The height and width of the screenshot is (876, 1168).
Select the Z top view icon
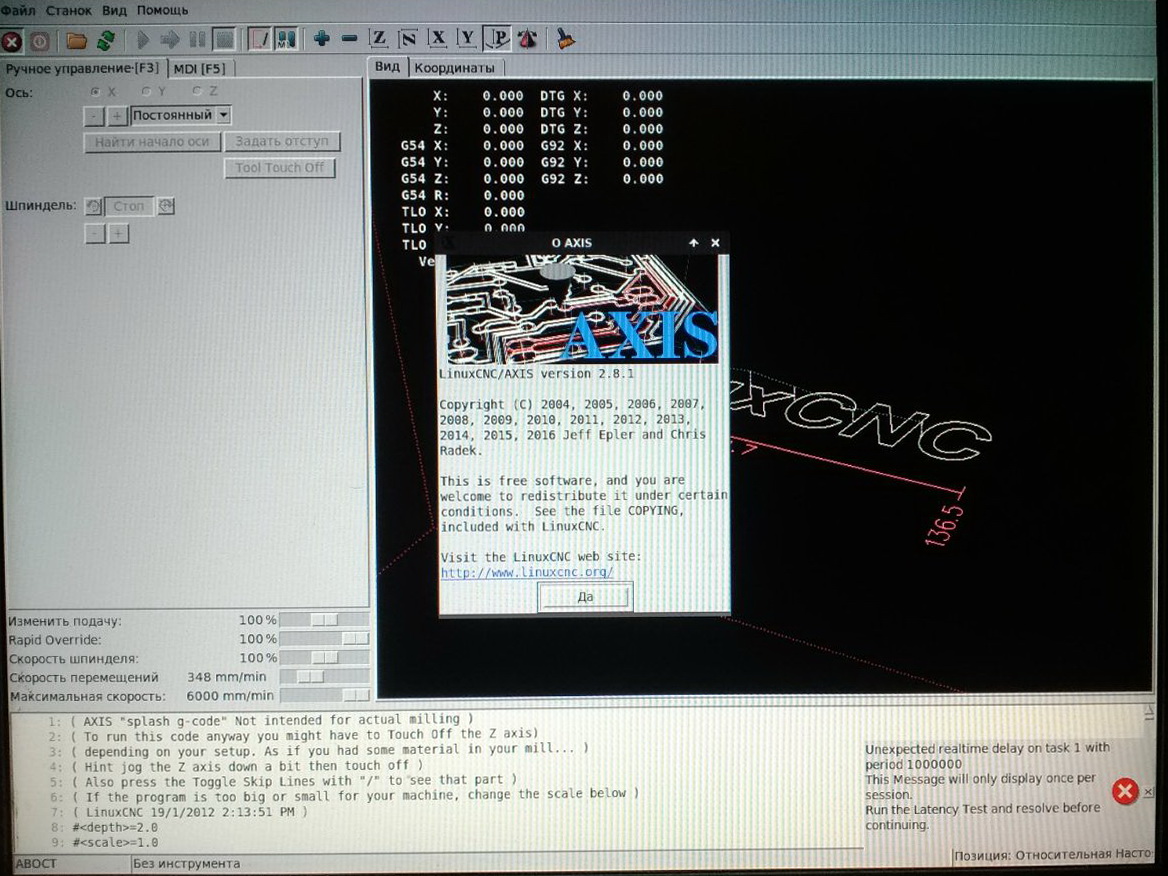tap(379, 38)
